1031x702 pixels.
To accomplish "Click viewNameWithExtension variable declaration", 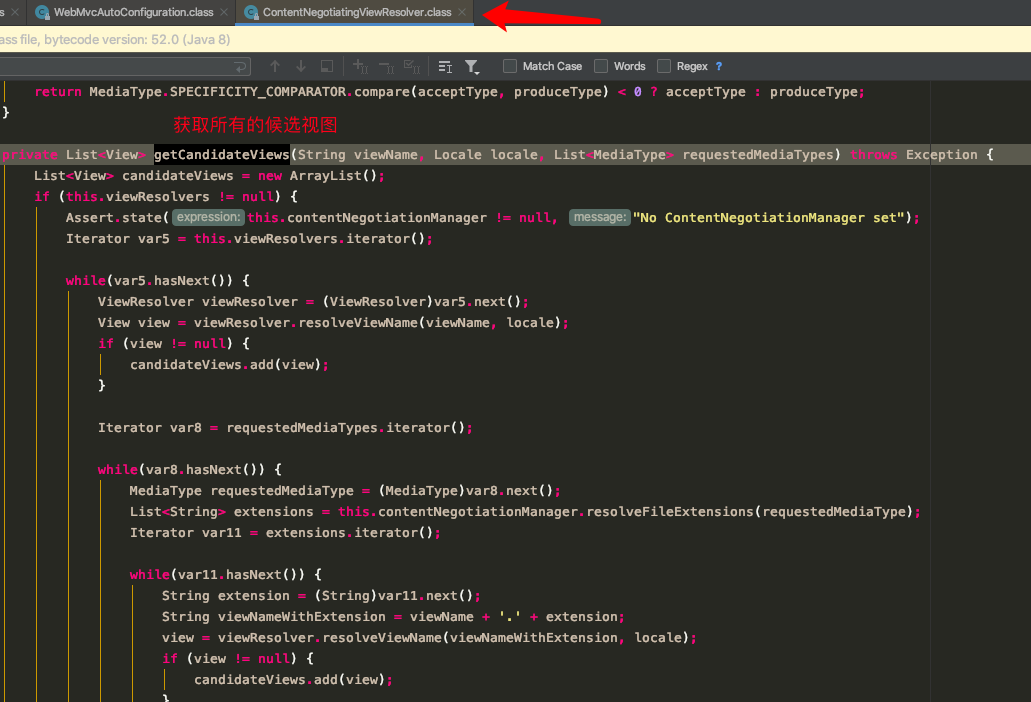I will click(x=302, y=617).
